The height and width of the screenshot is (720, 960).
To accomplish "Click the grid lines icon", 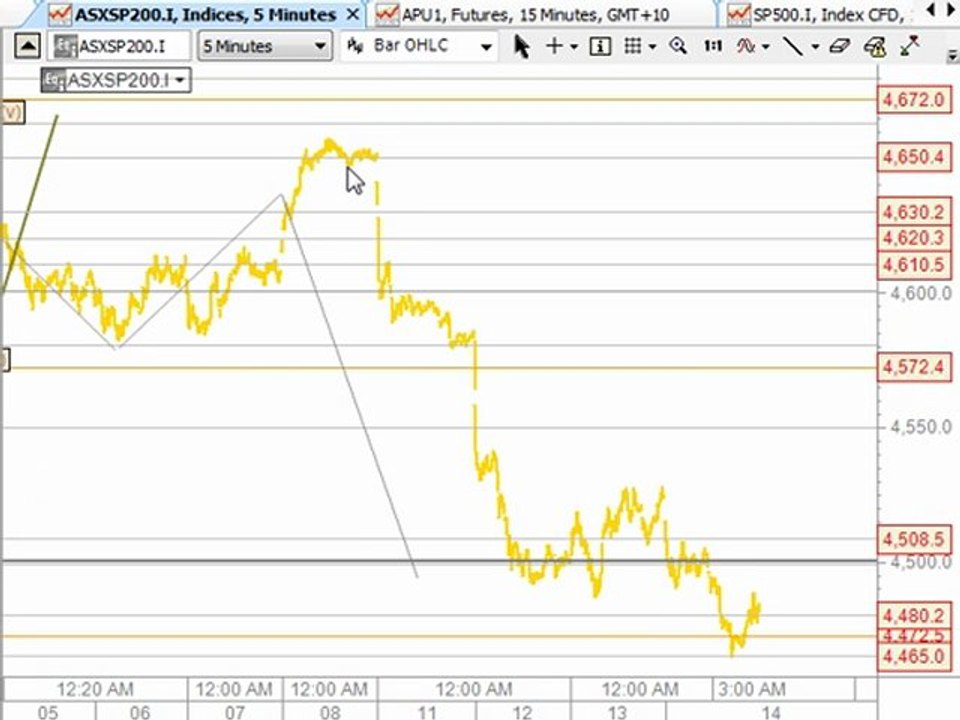I will click(x=632, y=46).
